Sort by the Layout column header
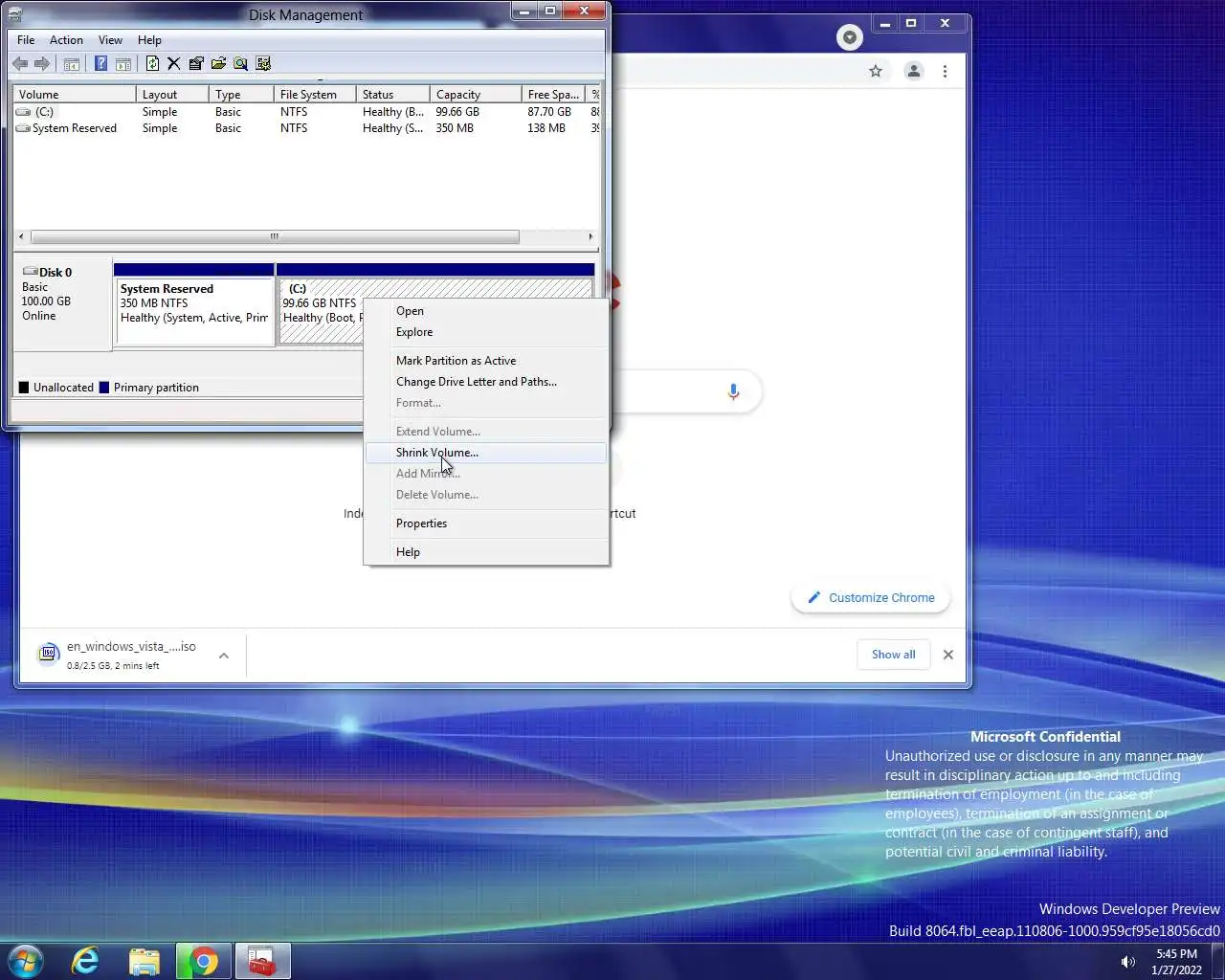Screen dimensions: 1225x980 [x=172, y=95]
